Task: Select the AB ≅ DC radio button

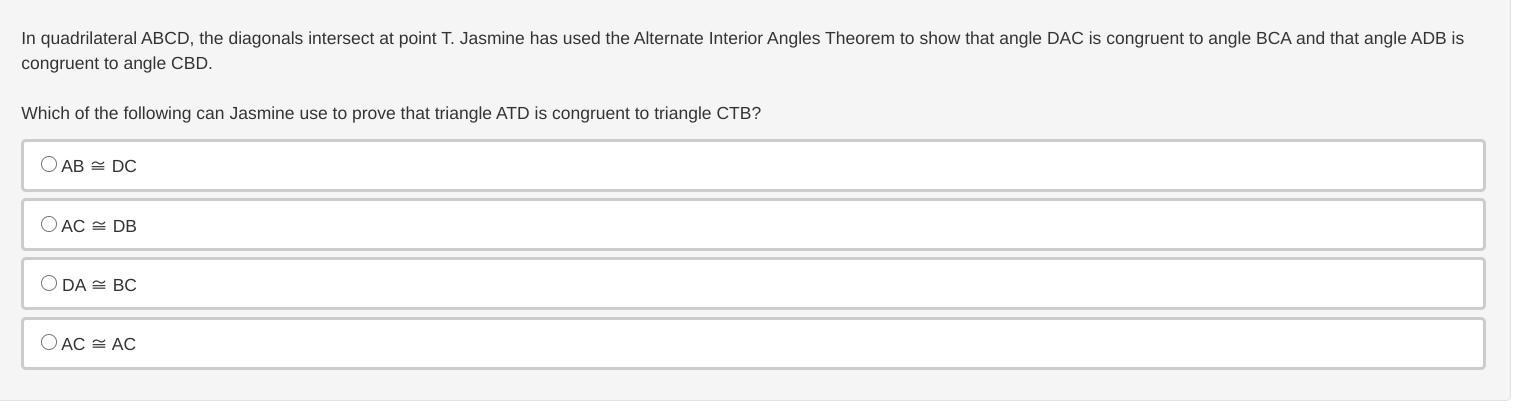Action: [x=49, y=164]
